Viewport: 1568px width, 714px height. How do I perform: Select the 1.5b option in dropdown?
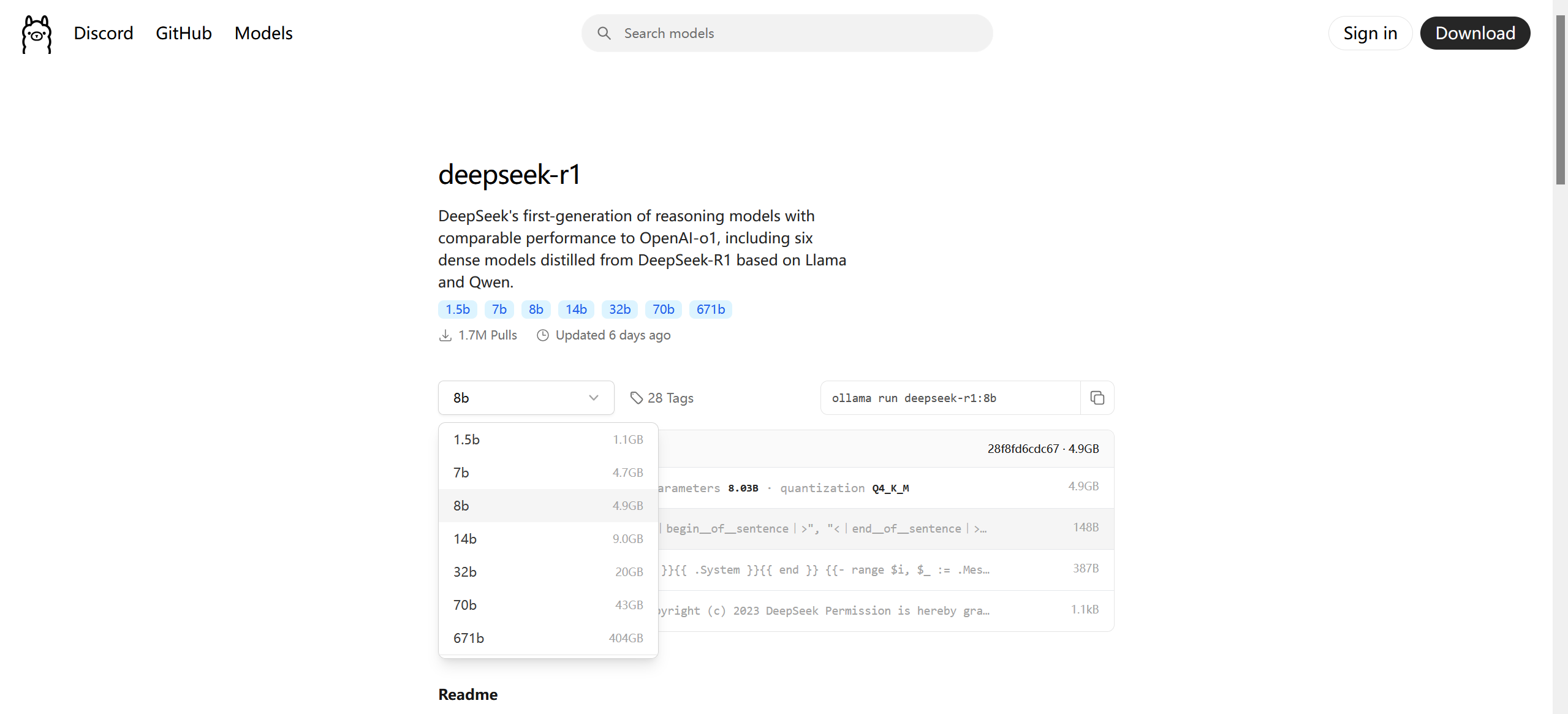coord(548,439)
